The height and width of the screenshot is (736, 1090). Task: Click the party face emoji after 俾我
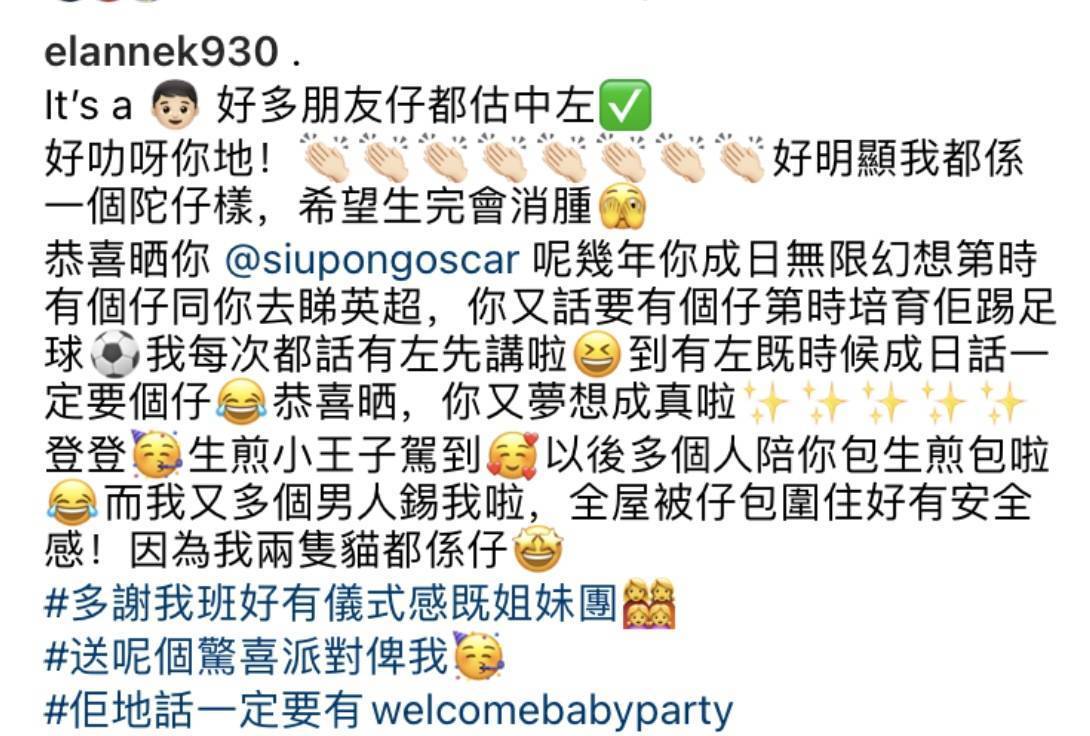pyautogui.click(x=479, y=656)
